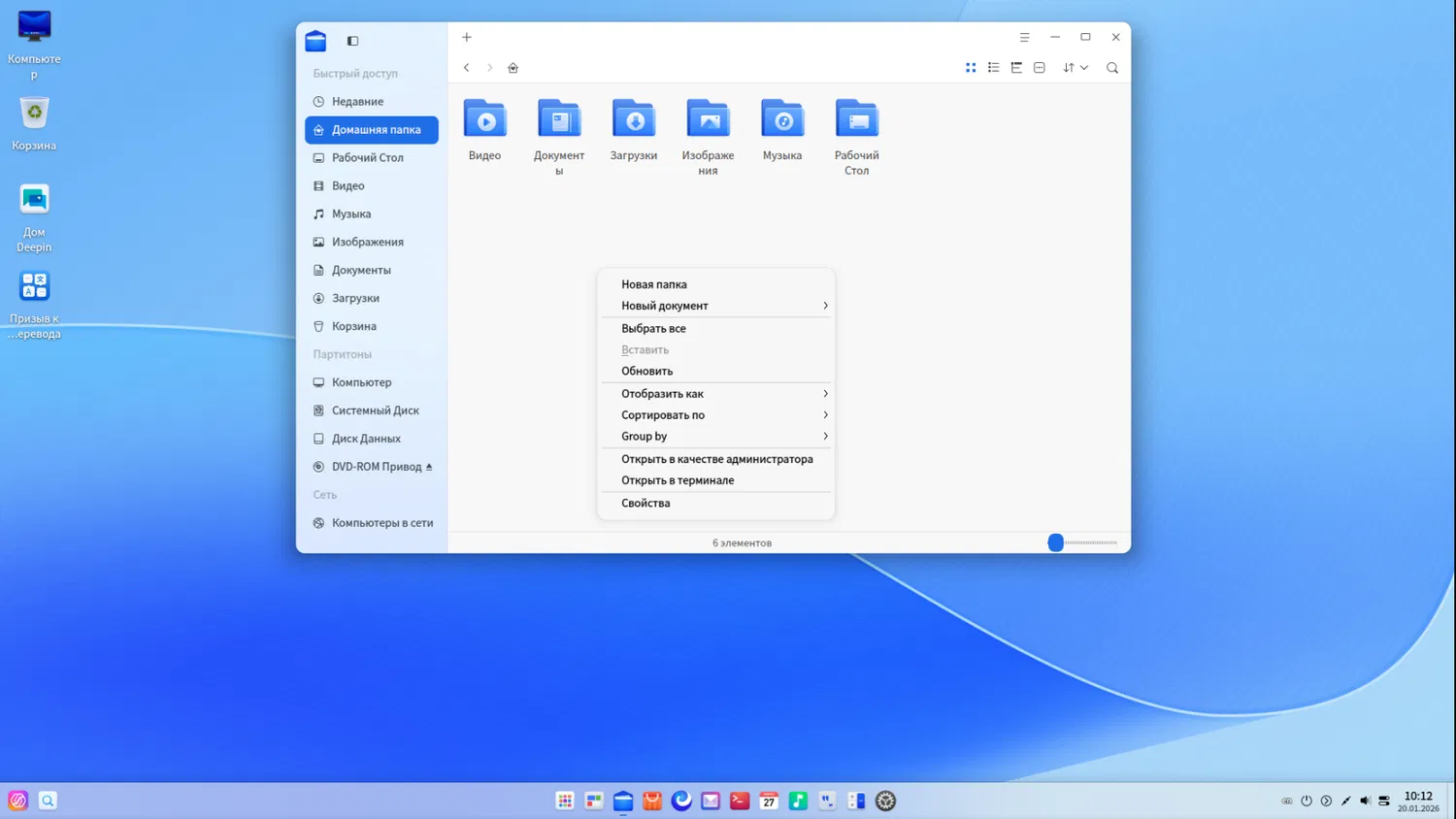Viewport: 1456px width, 819px height.
Task: Click the icon size zoom slider
Action: [x=1056, y=543]
